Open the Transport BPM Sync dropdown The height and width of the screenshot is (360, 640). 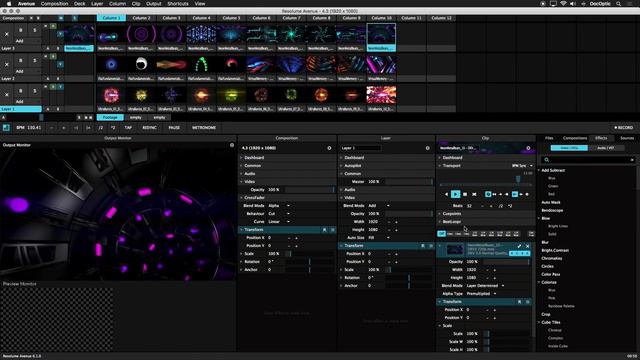tap(522, 166)
